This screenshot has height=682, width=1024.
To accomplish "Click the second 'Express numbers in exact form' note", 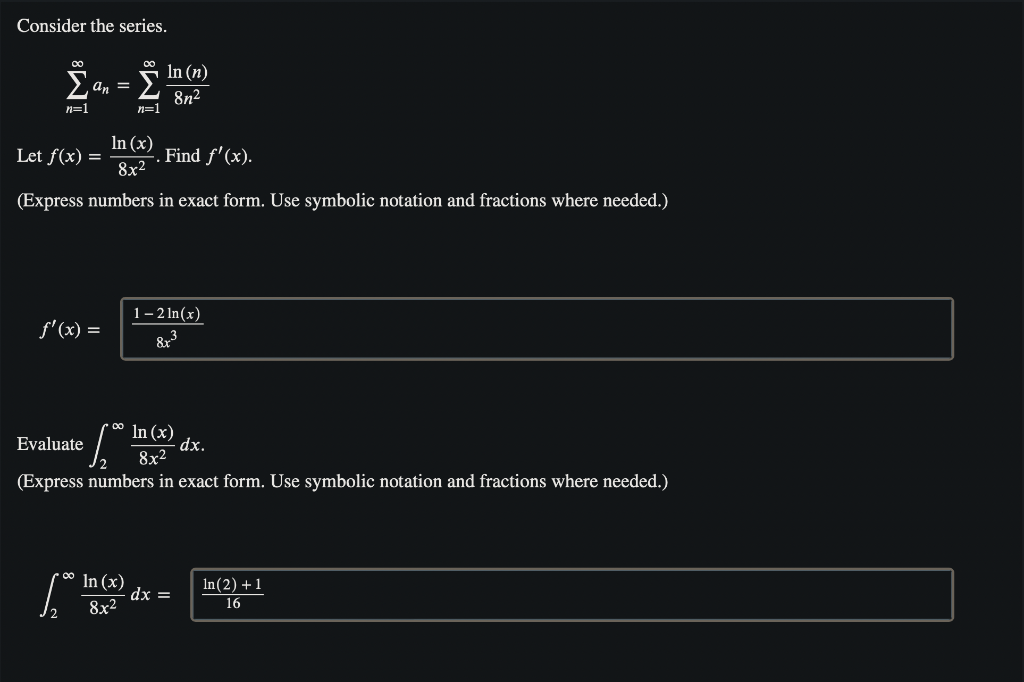I will (x=344, y=481).
